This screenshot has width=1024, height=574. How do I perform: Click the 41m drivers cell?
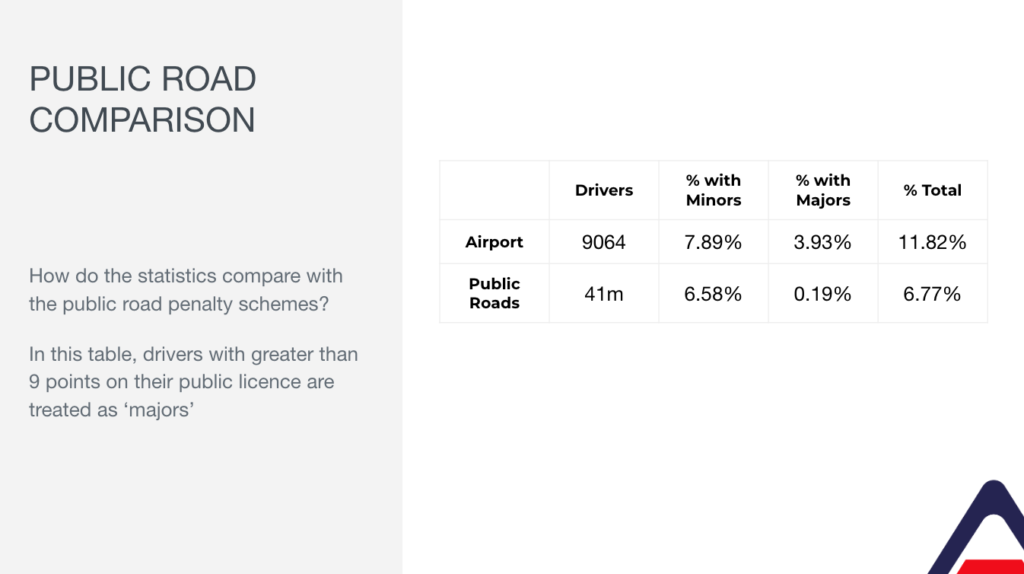[x=604, y=293]
